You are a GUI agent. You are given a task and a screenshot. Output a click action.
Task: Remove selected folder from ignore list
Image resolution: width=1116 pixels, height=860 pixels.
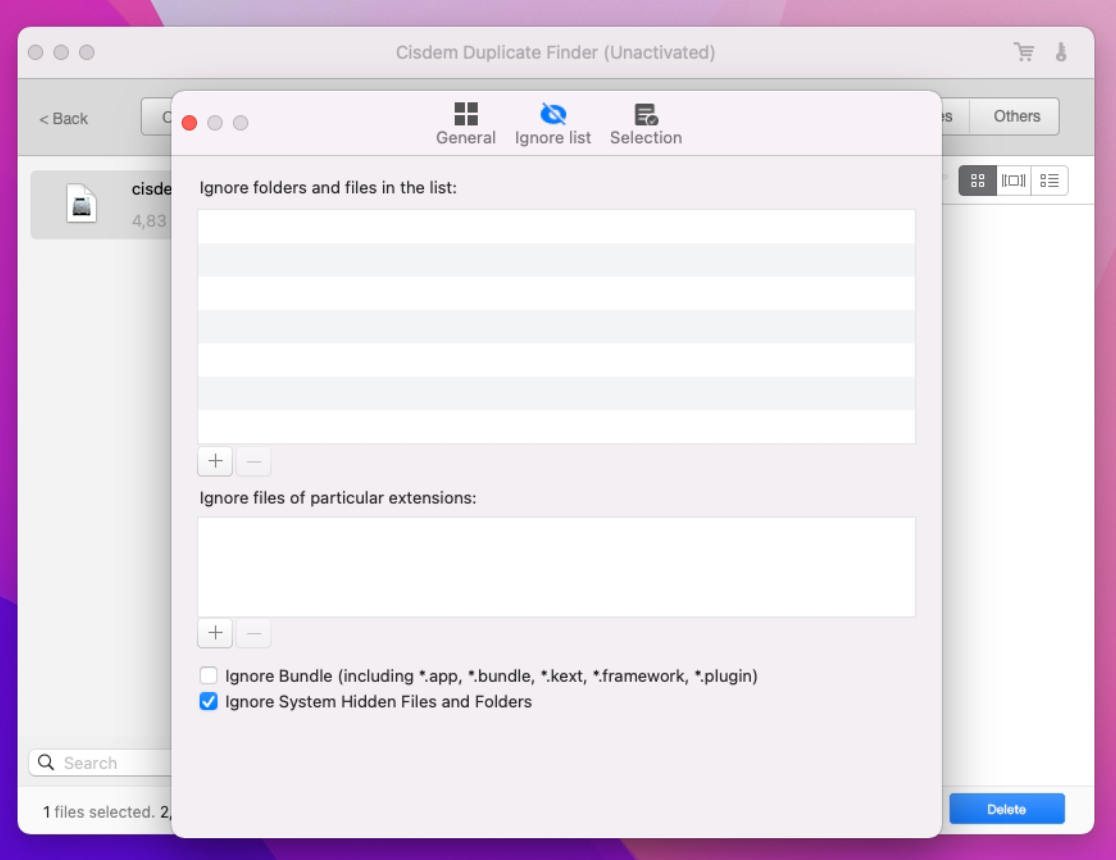tap(253, 461)
